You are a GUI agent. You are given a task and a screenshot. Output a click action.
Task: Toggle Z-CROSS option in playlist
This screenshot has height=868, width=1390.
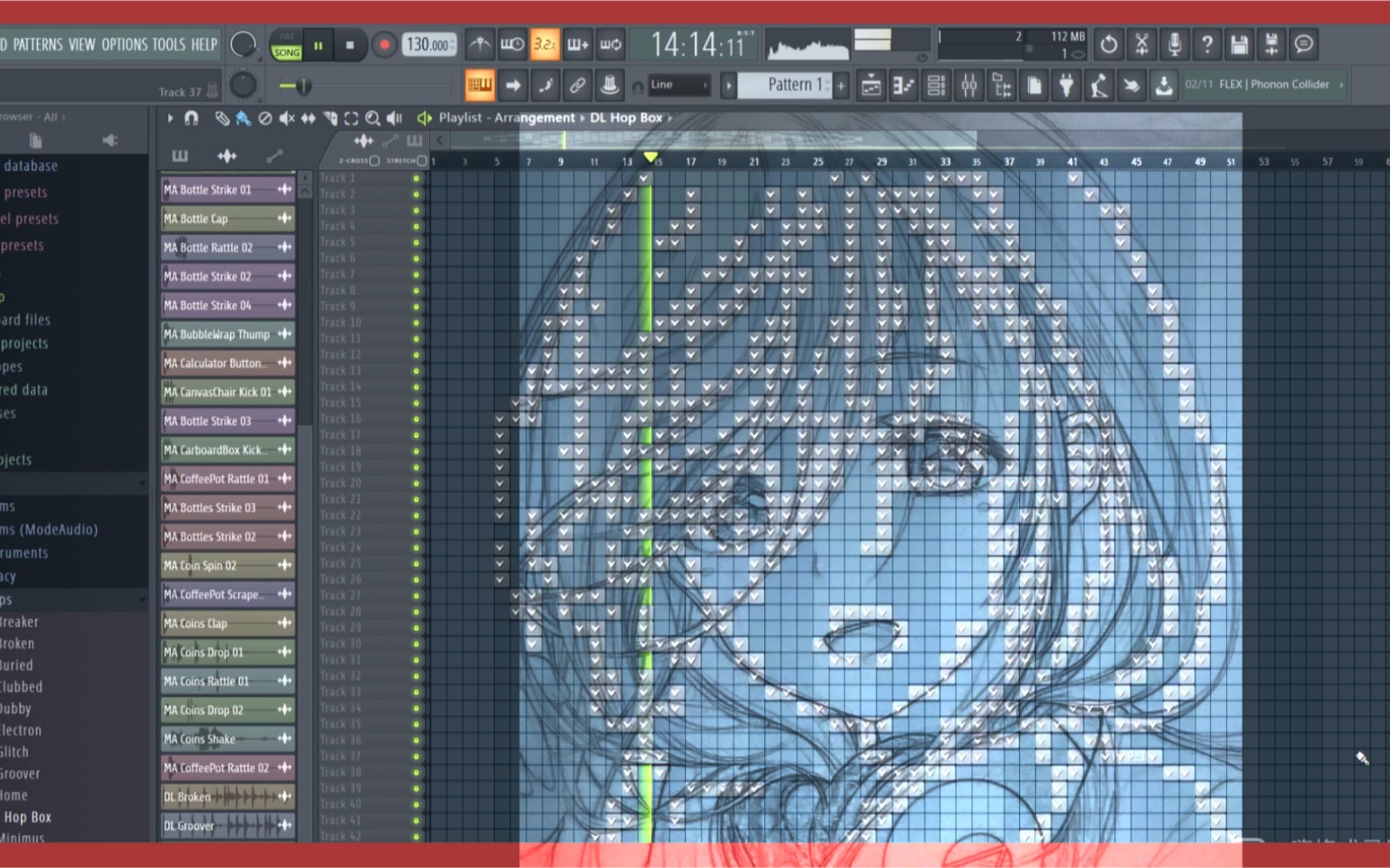point(374,161)
